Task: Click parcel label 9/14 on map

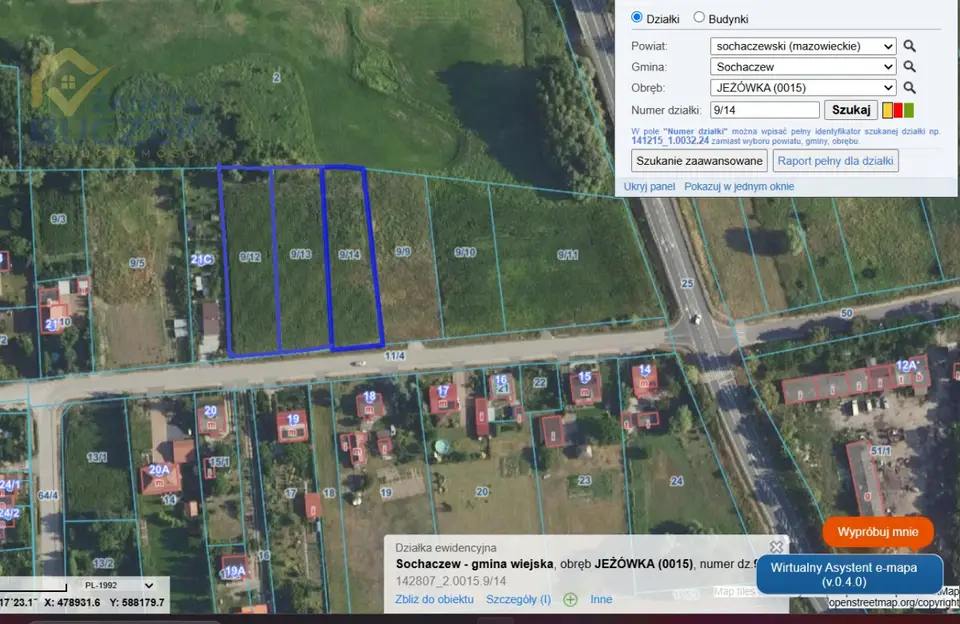Action: (350, 255)
